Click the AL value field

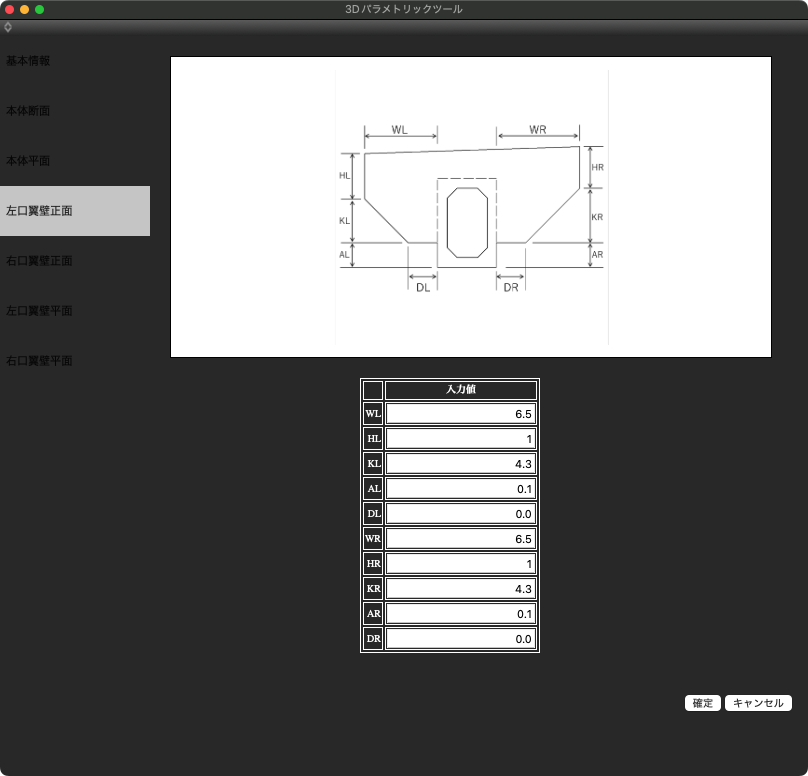pos(461,489)
